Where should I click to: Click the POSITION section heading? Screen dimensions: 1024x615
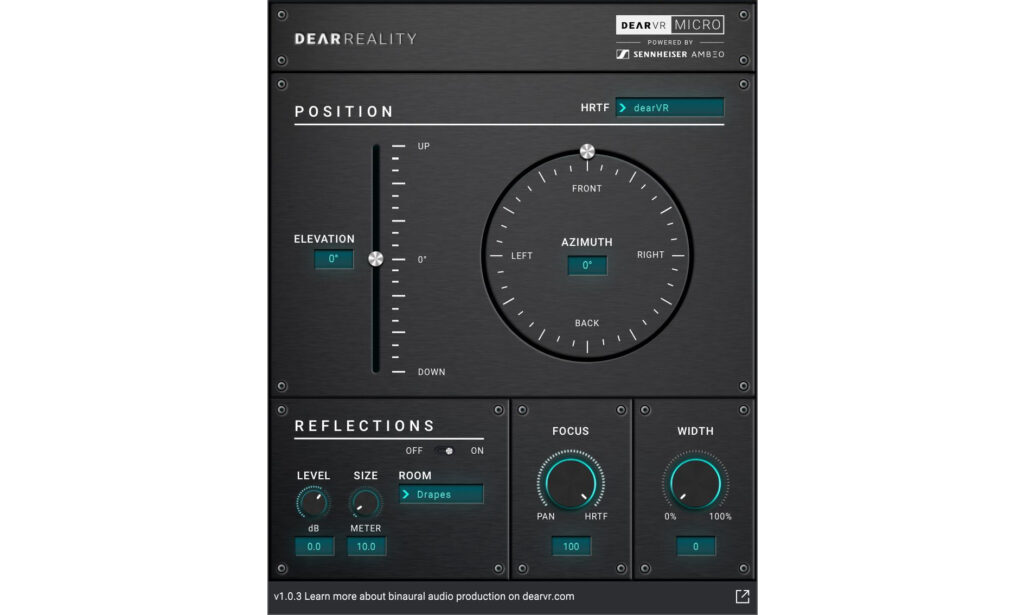tap(344, 112)
